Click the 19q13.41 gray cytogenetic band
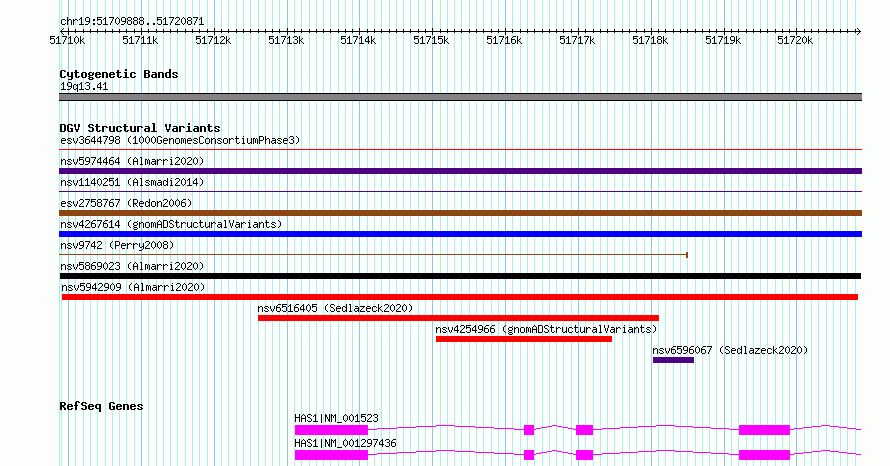The width and height of the screenshot is (890, 466). [460, 97]
